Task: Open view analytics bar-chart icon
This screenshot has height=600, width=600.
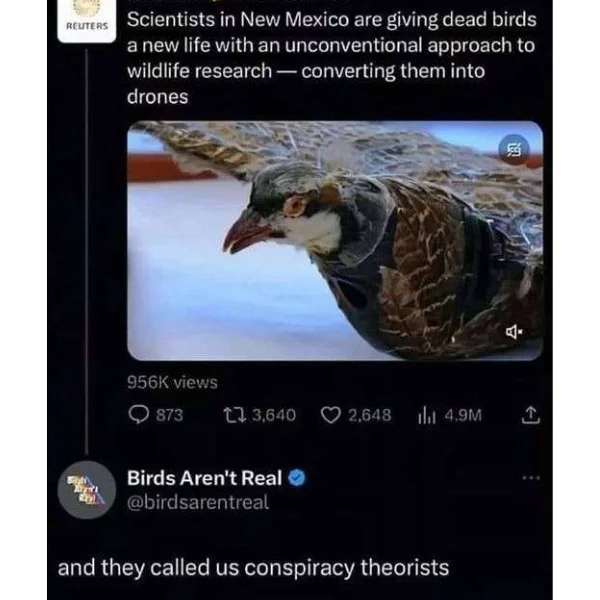Action: click(427, 416)
